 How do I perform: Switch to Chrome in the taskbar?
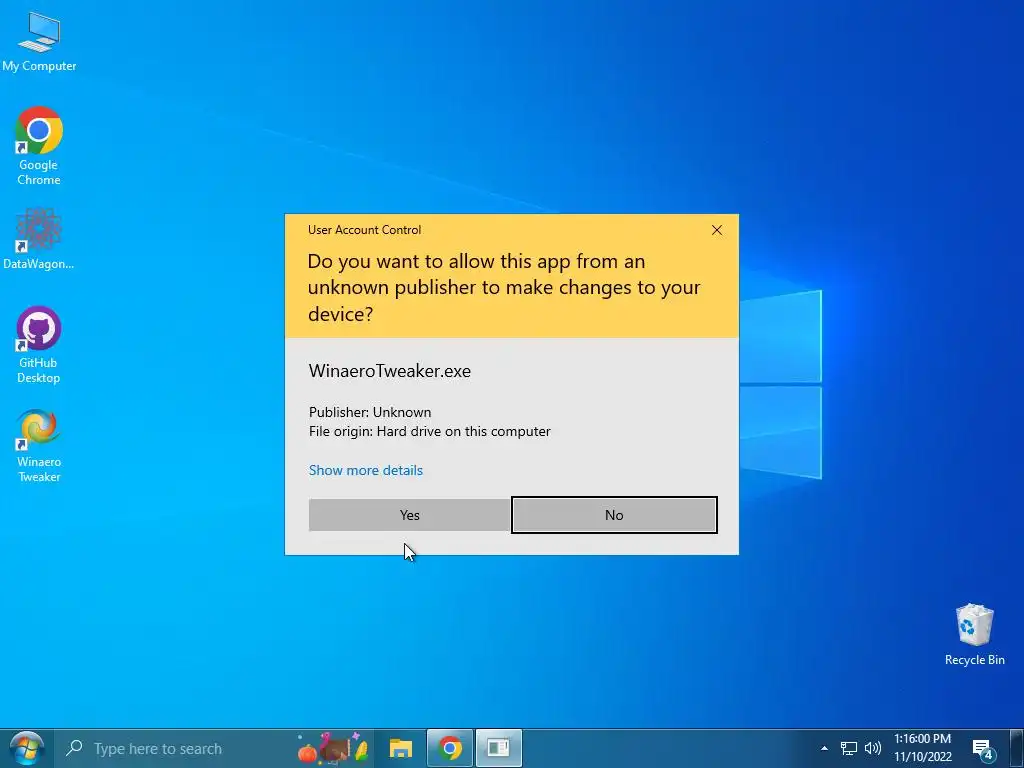(449, 749)
